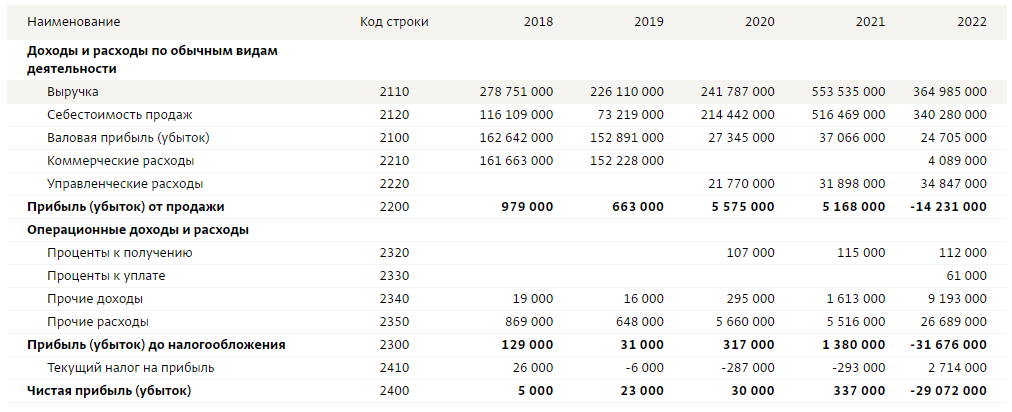The image size is (1012, 412).
Task: Click the Текущий налог на прибыль label
Action: (x=130, y=368)
